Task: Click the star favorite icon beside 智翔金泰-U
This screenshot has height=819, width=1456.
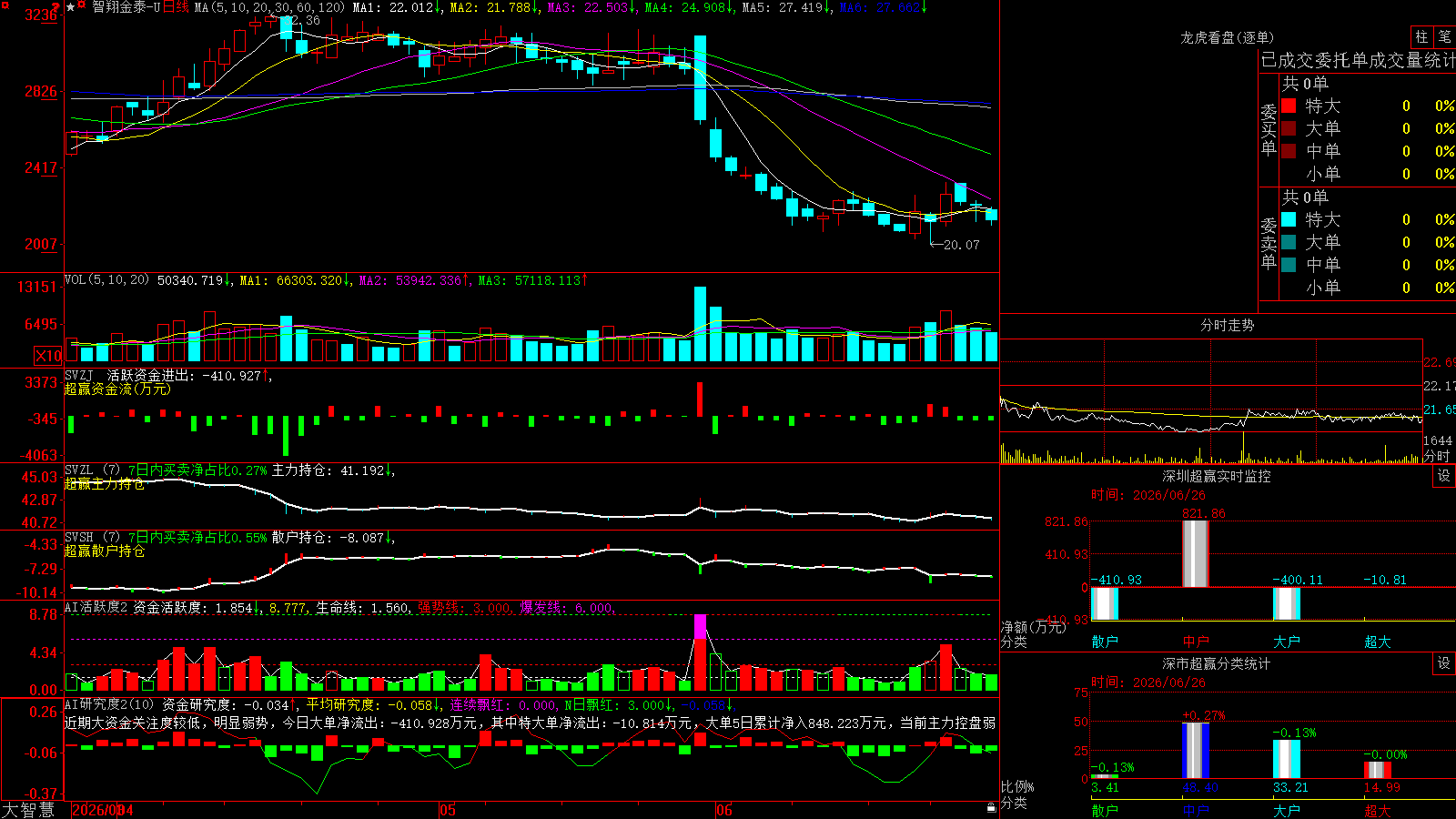Action: (x=70, y=7)
